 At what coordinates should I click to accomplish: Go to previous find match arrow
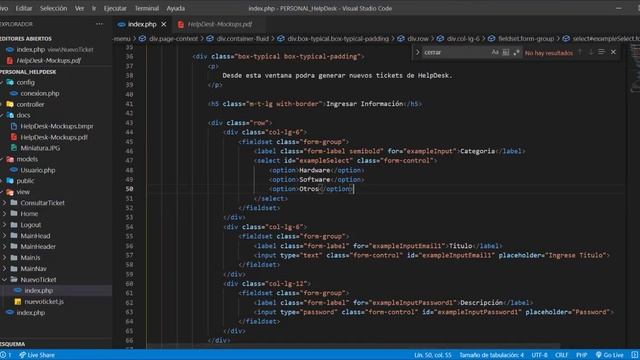click(x=580, y=52)
